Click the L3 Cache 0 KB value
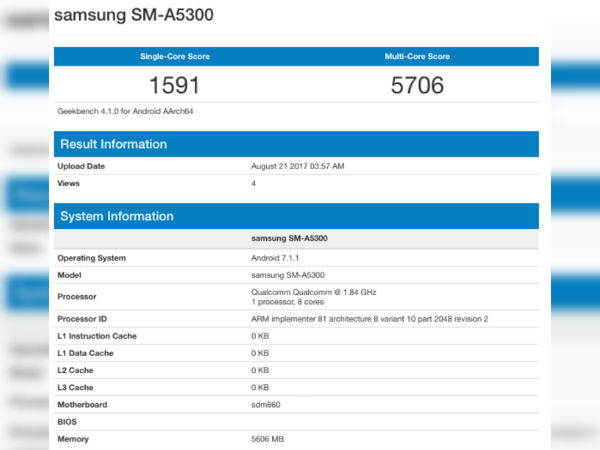600x450 pixels. [260, 388]
